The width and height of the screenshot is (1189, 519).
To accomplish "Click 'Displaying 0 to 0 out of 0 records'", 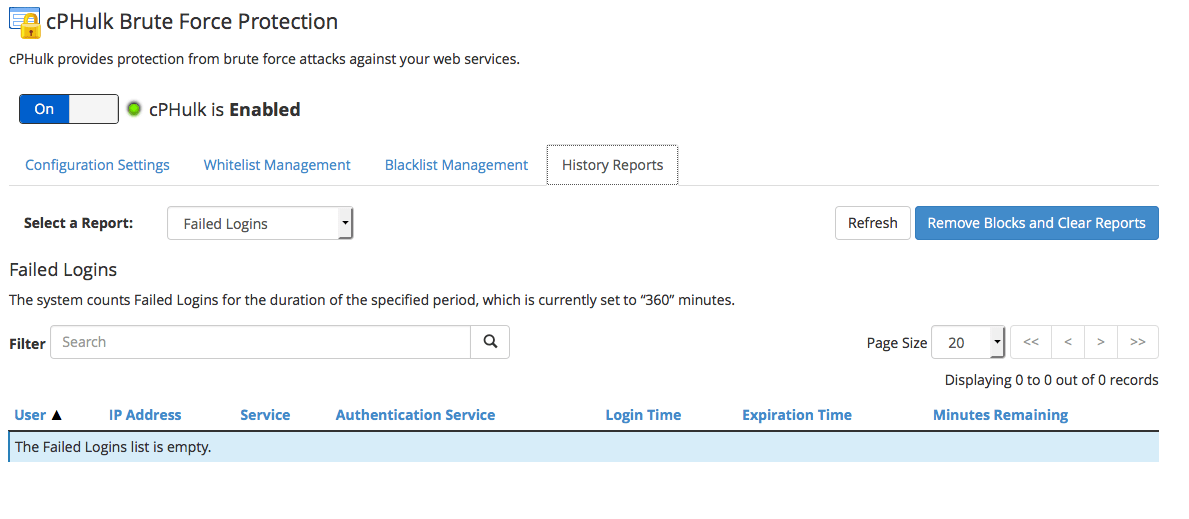I will click(x=1052, y=380).
